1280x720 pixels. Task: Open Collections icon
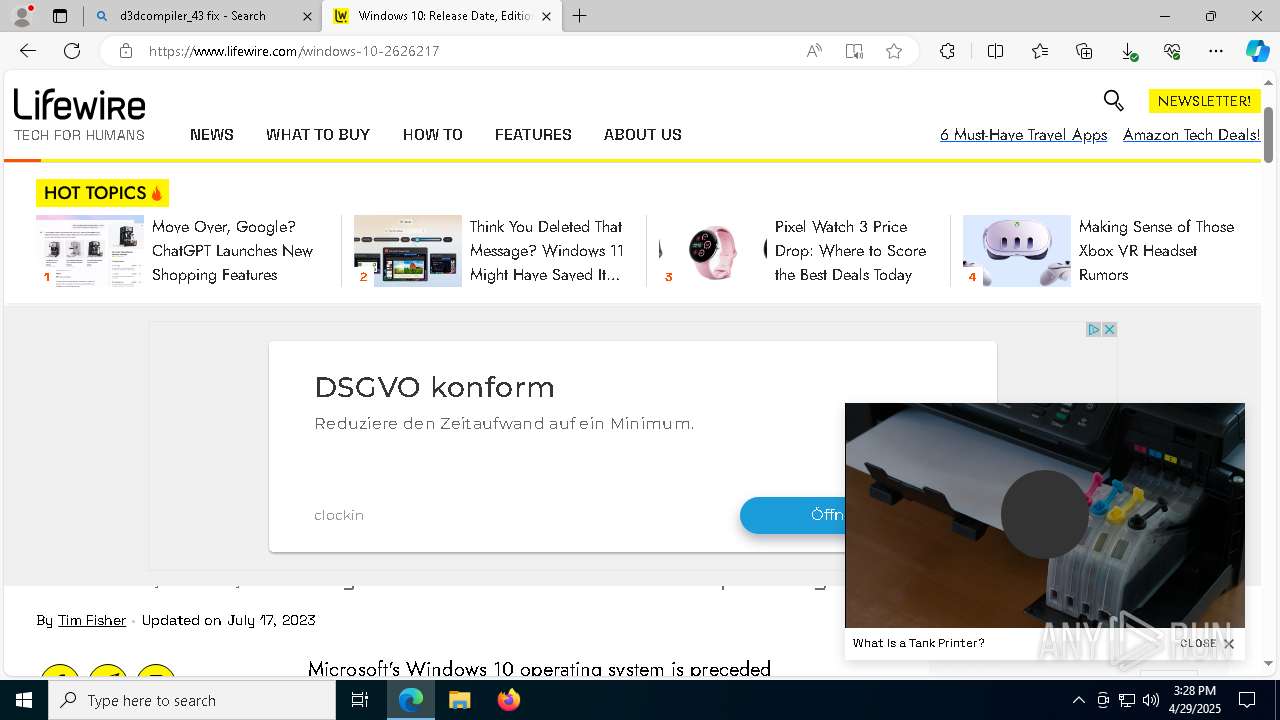tap(1084, 51)
